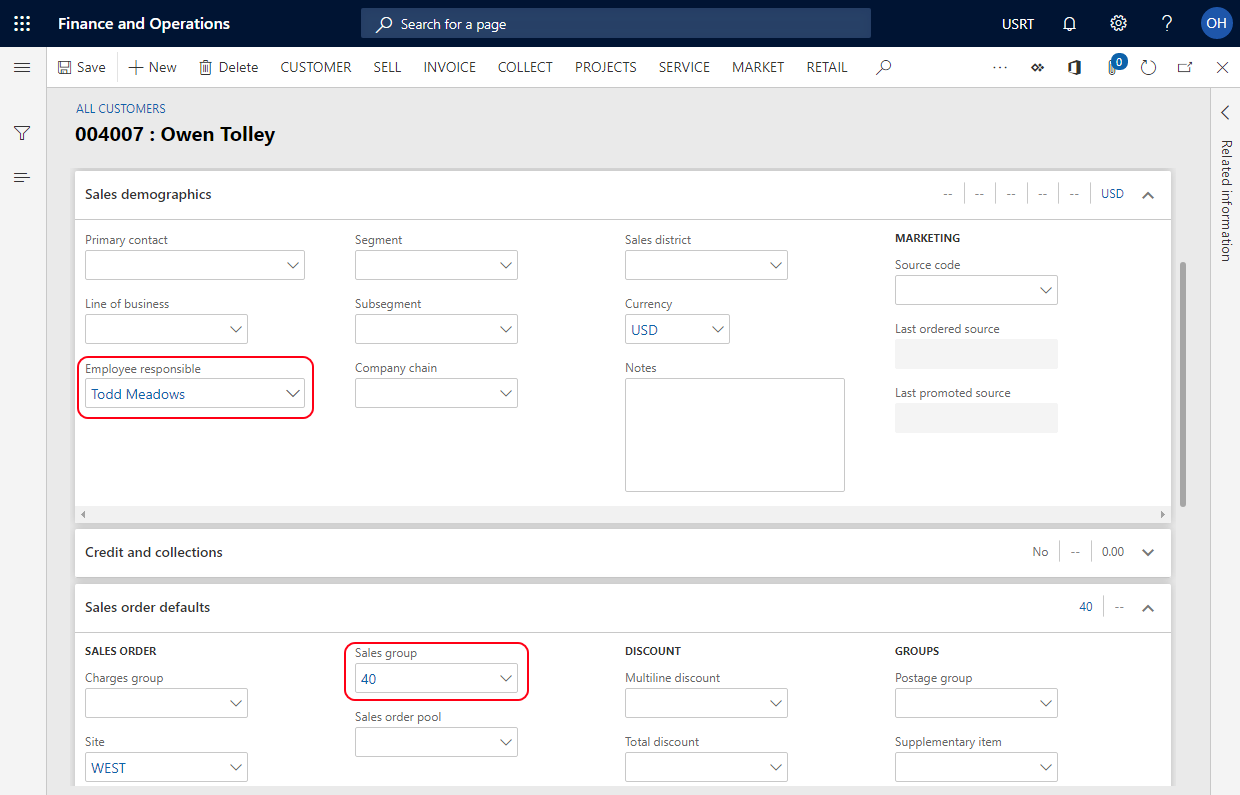Expand the navigation pane hamburger menu
Viewport: 1240px width, 795px height.
pos(22,67)
